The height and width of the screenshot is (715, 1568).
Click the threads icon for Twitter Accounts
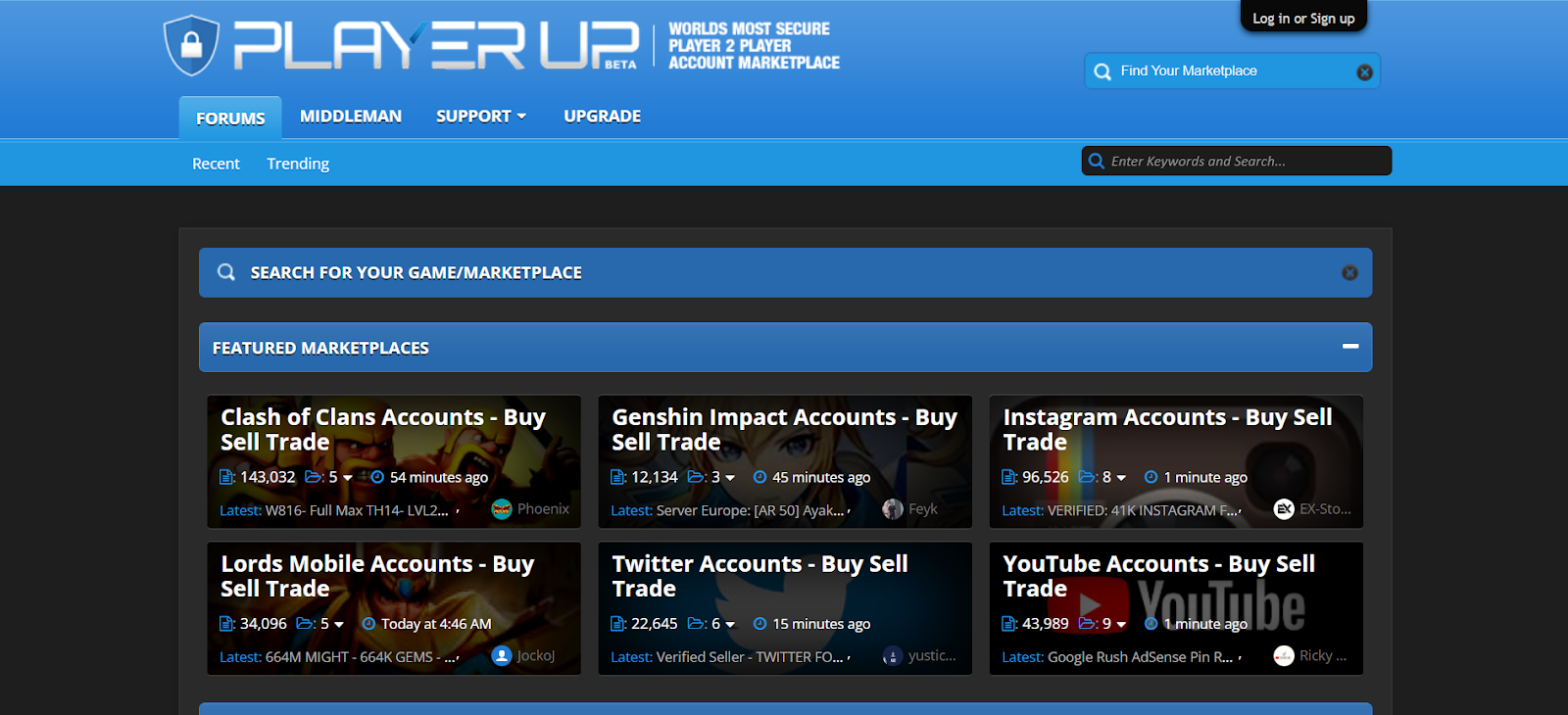point(617,624)
